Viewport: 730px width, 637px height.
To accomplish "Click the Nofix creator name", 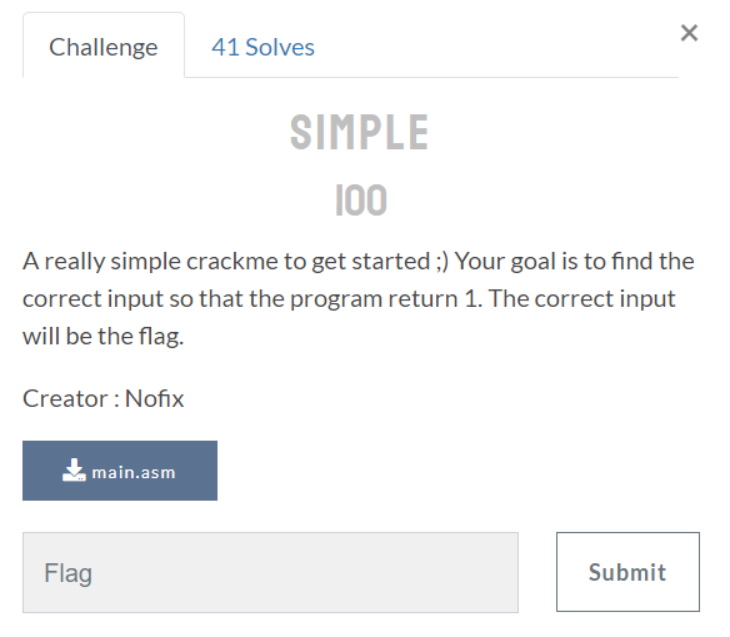I will [155, 399].
